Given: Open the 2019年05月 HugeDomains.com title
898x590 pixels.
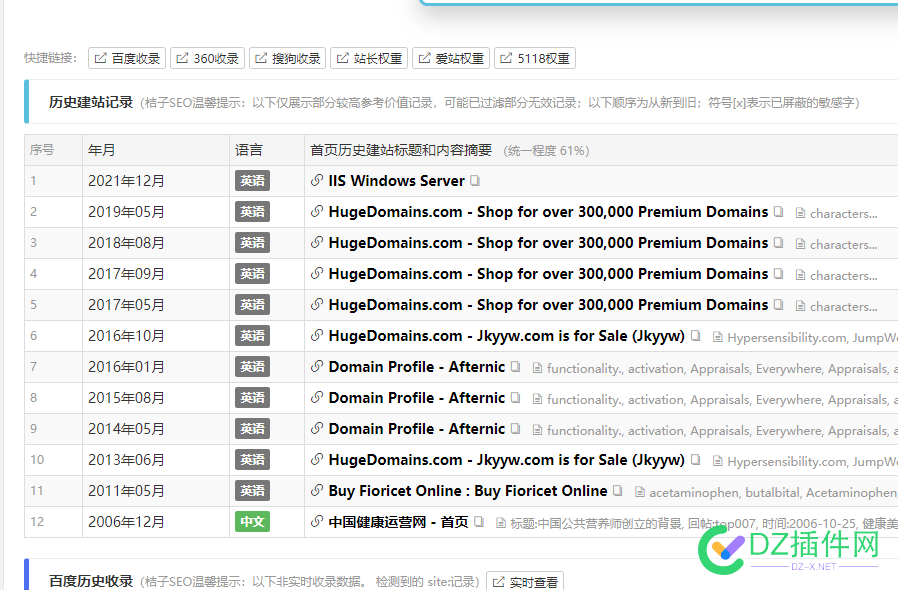Looking at the screenshot, I should 548,212.
